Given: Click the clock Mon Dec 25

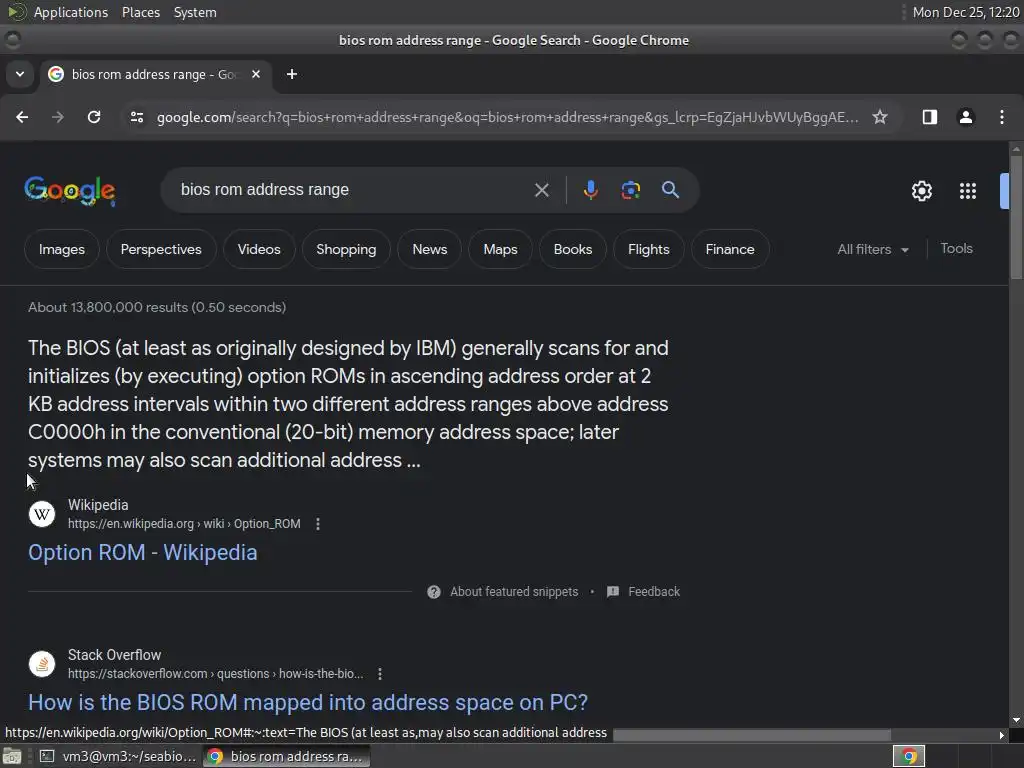Looking at the screenshot, I should 965,12.
